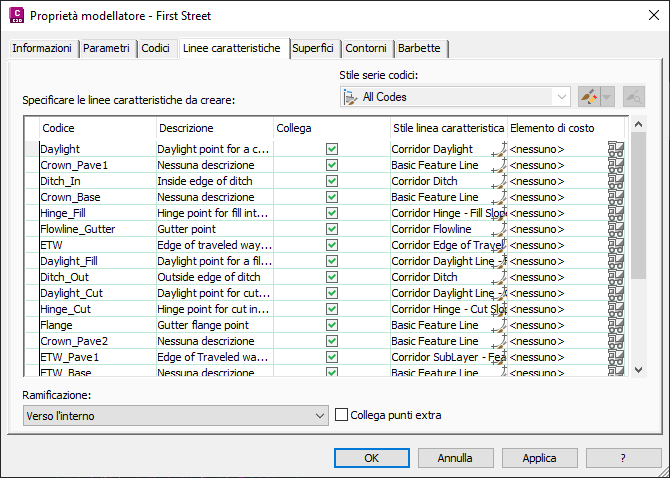Toggle the Collega checkbox for ETW

332,245
